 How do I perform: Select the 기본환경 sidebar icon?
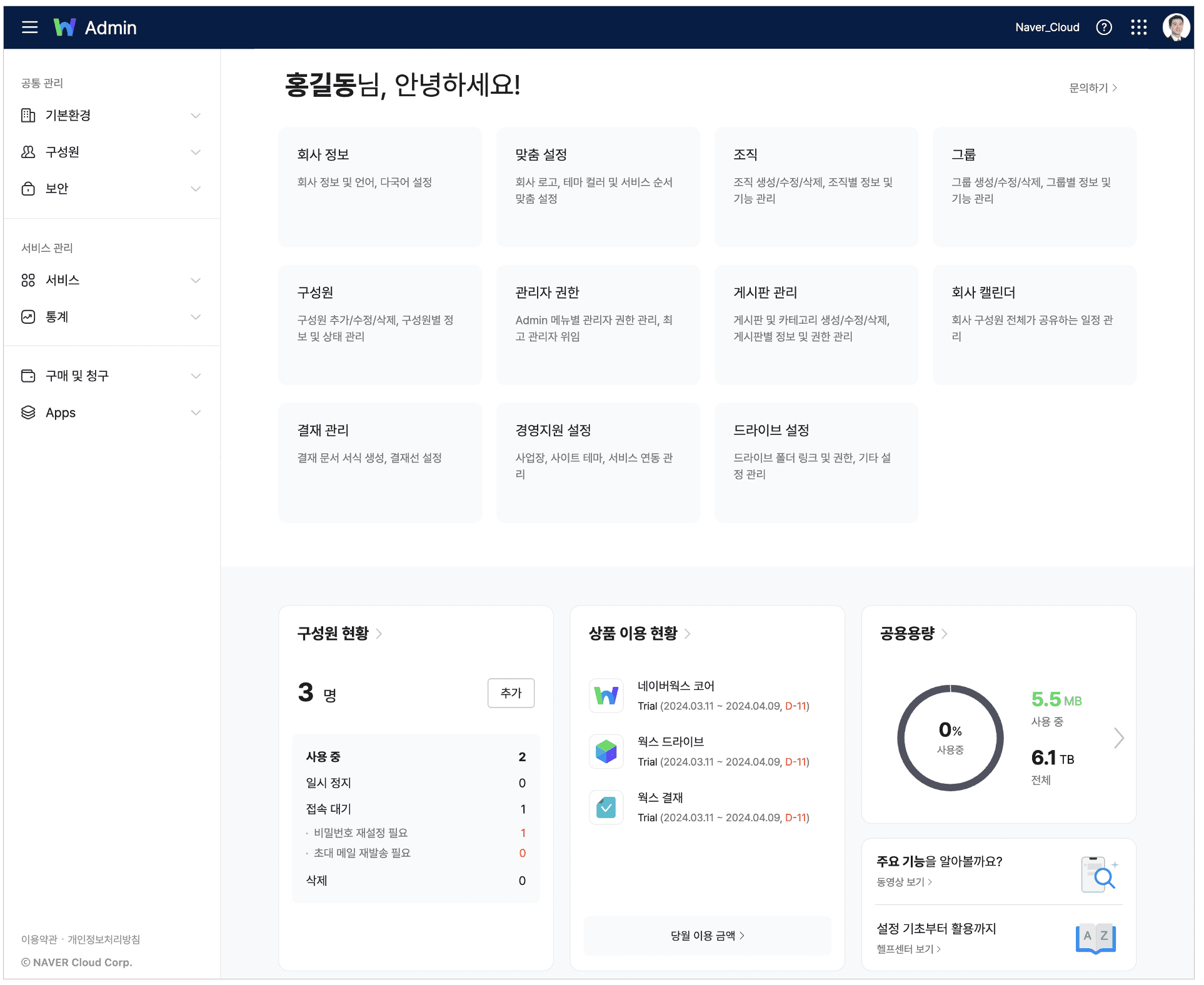click(x=28, y=115)
